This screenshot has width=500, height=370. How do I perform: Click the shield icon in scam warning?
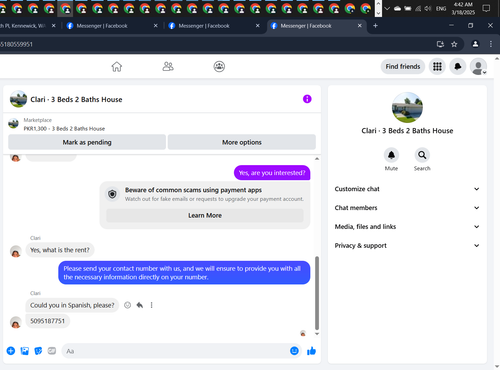coord(112,194)
